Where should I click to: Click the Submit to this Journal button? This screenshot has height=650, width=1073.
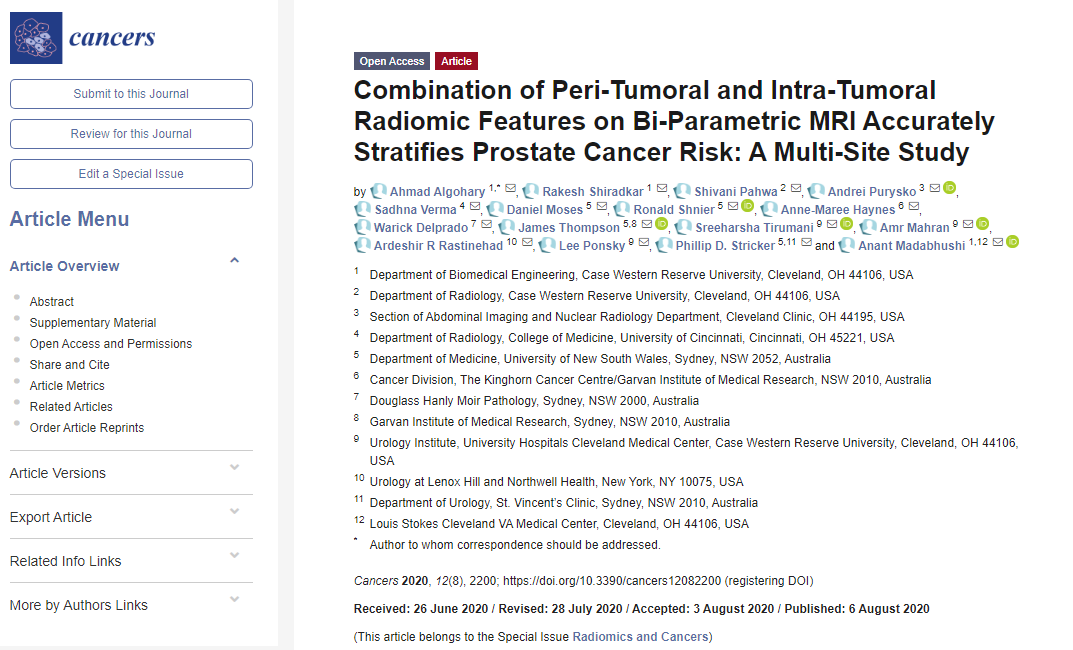click(130, 94)
